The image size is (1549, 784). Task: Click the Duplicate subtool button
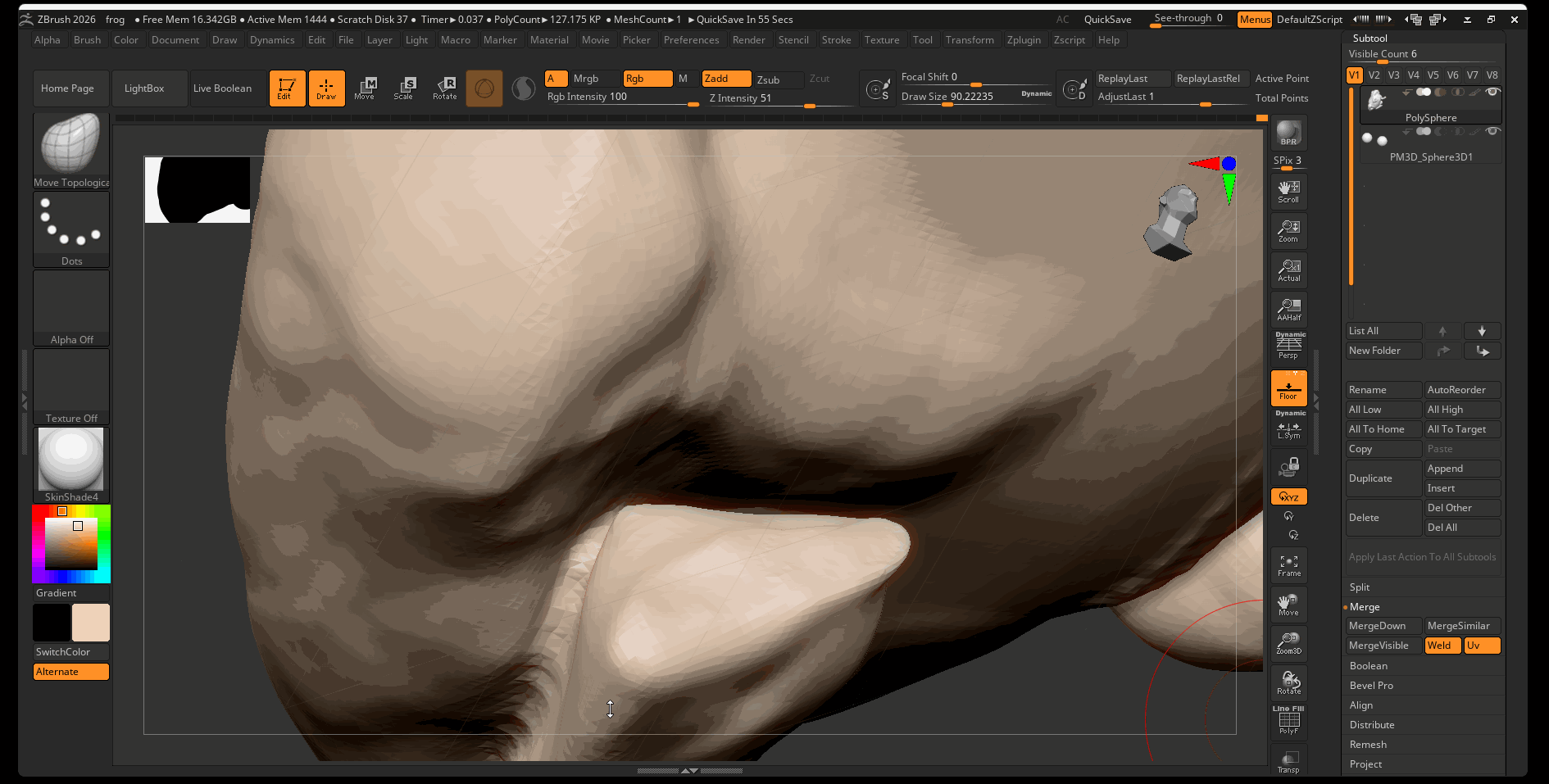[x=1383, y=478]
